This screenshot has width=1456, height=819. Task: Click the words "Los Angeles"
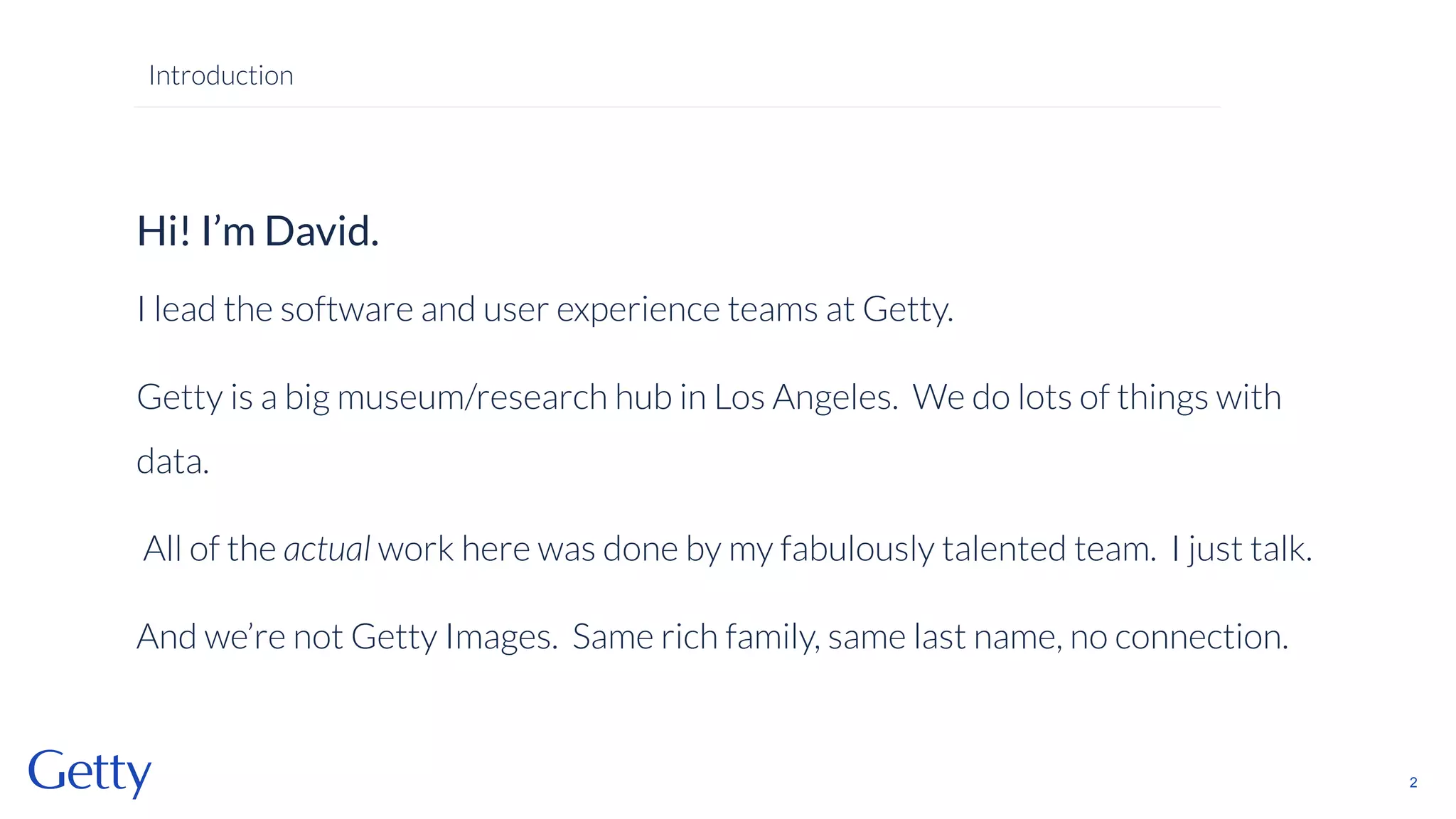click(802, 397)
